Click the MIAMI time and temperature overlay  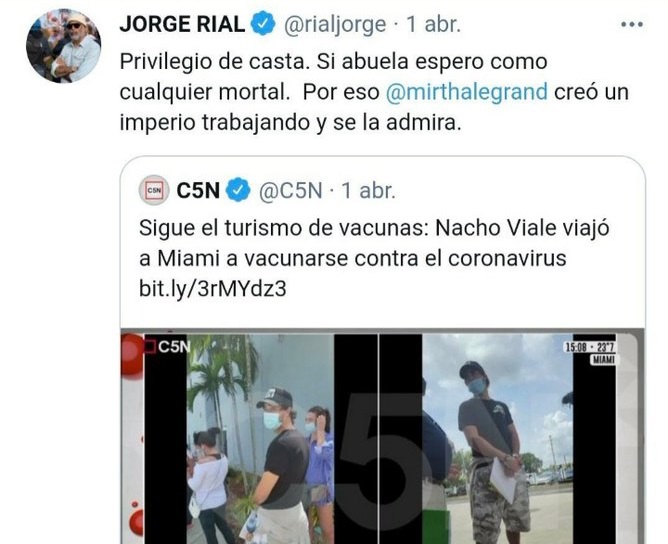[590, 353]
